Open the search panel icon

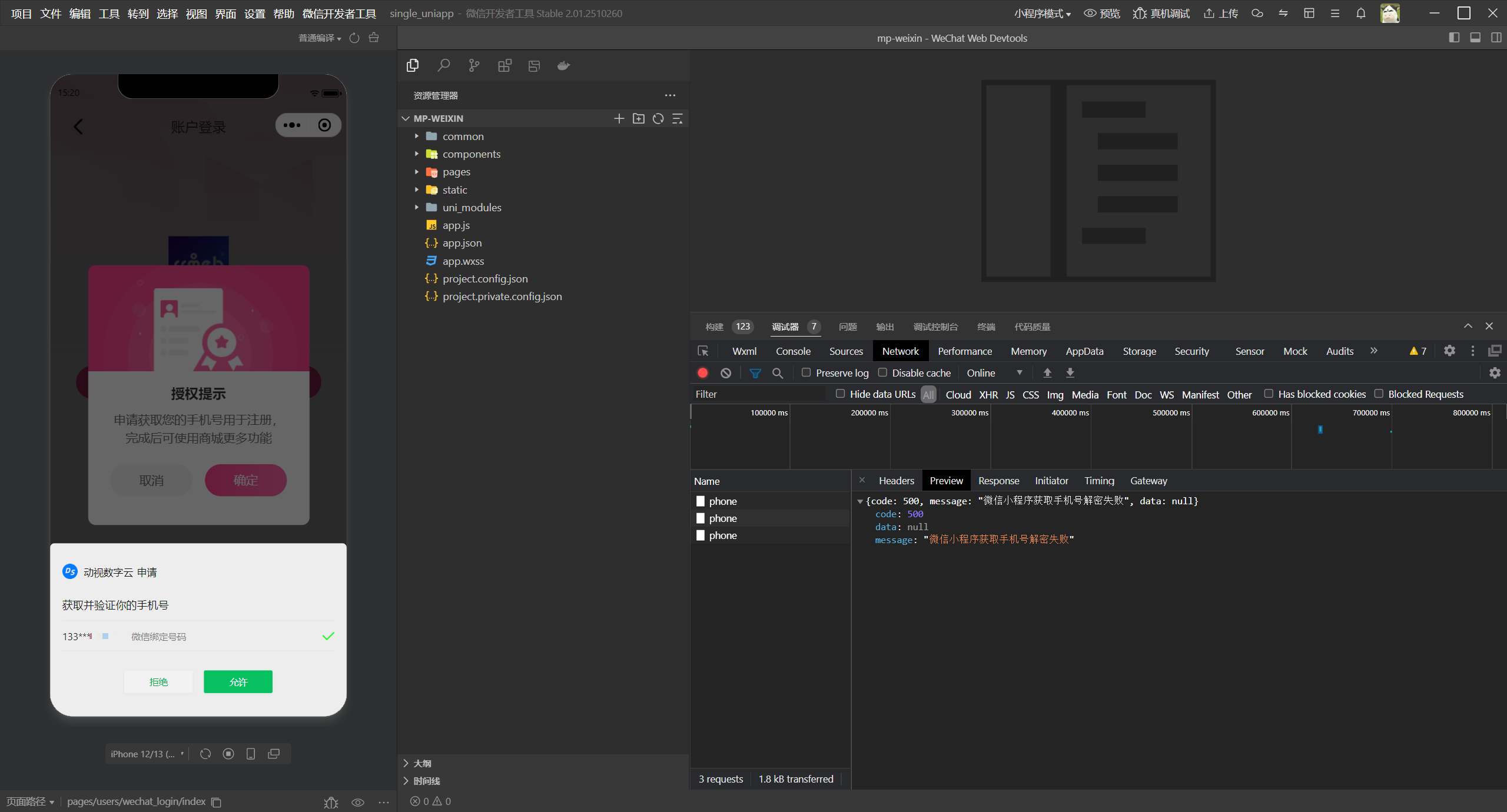click(444, 65)
